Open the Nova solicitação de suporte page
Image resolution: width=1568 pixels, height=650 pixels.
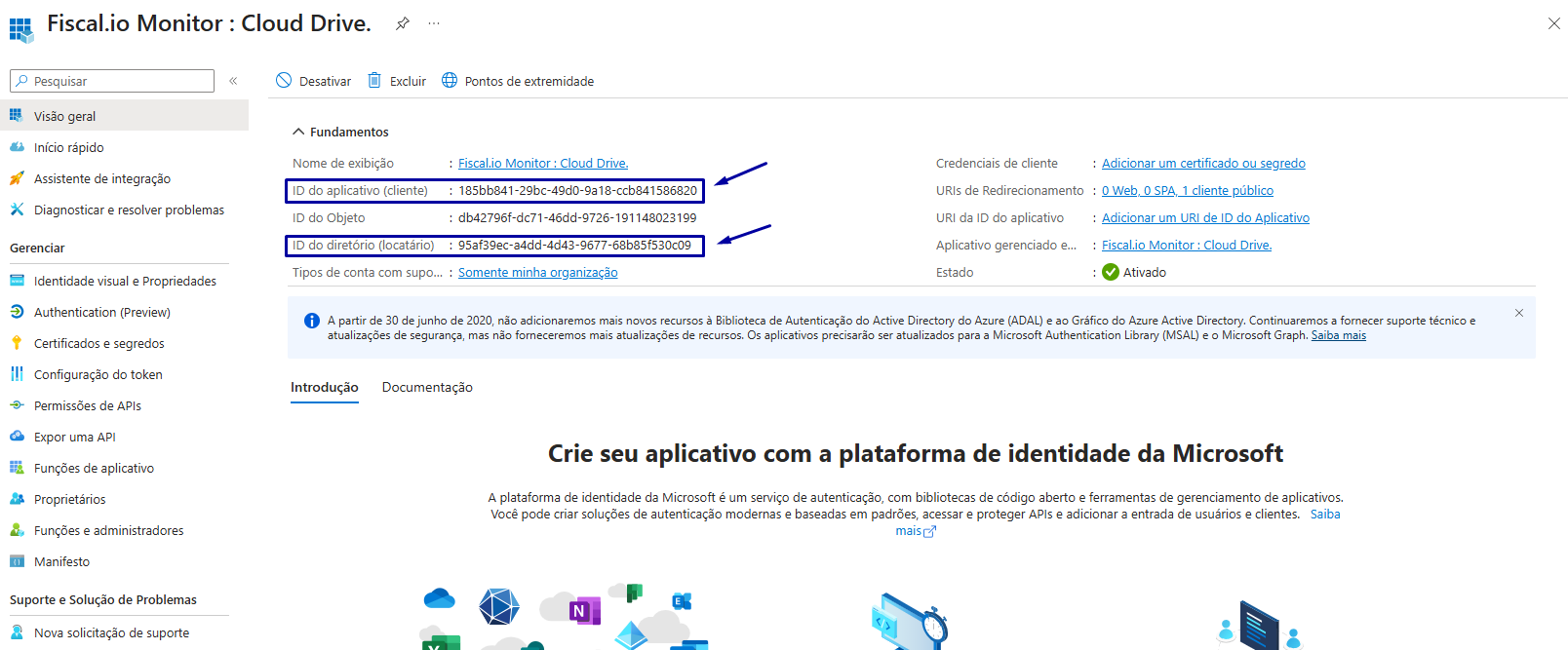(x=124, y=632)
